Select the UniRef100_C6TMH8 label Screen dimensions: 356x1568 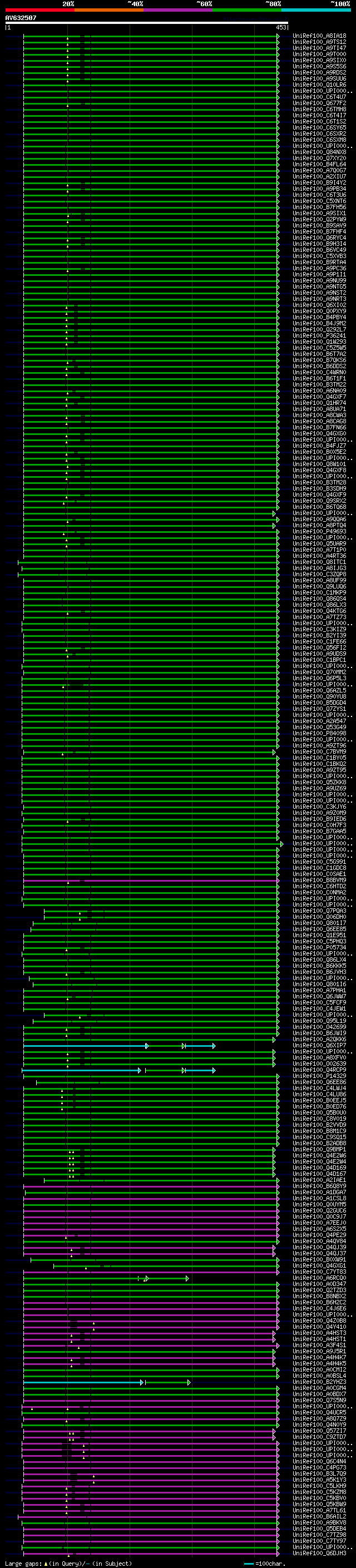click(x=319, y=109)
